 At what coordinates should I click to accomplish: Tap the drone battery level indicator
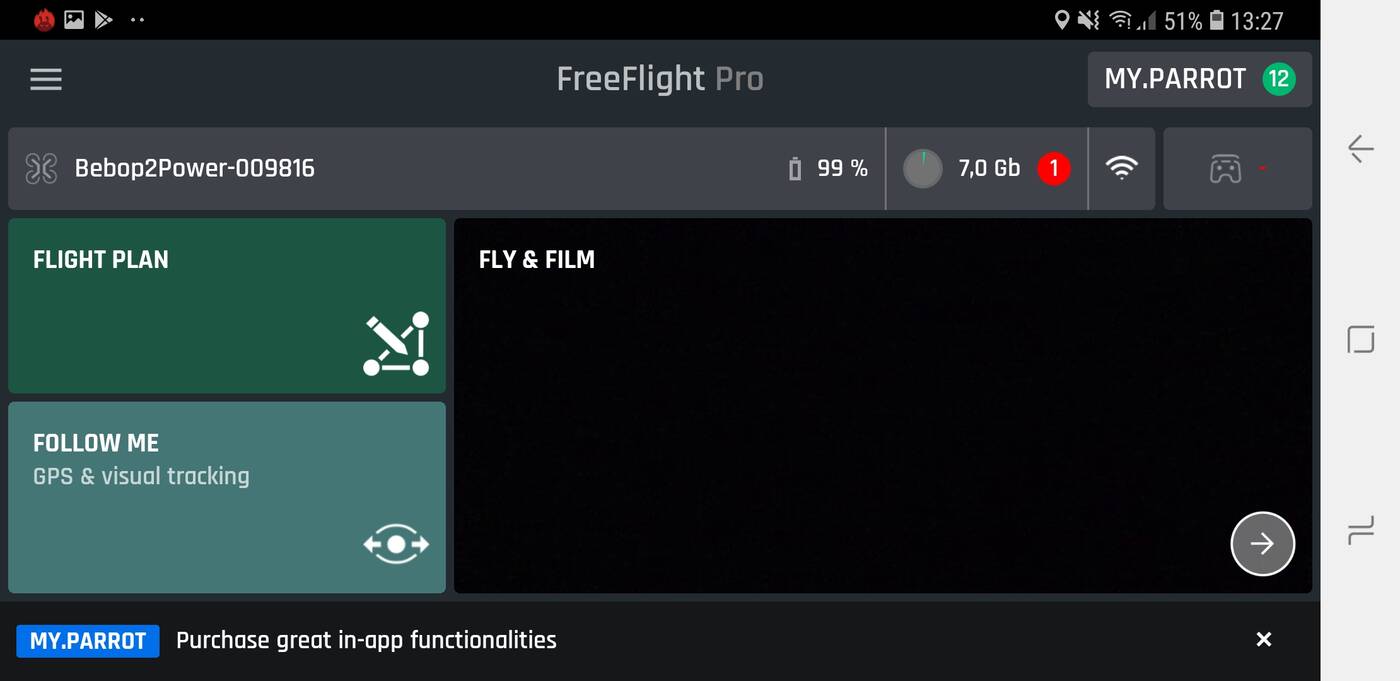click(828, 168)
